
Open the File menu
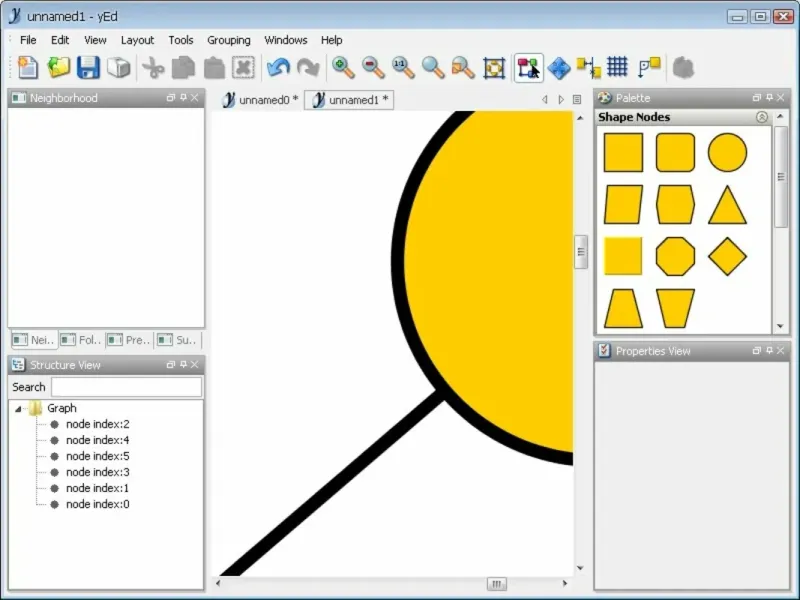click(28, 40)
